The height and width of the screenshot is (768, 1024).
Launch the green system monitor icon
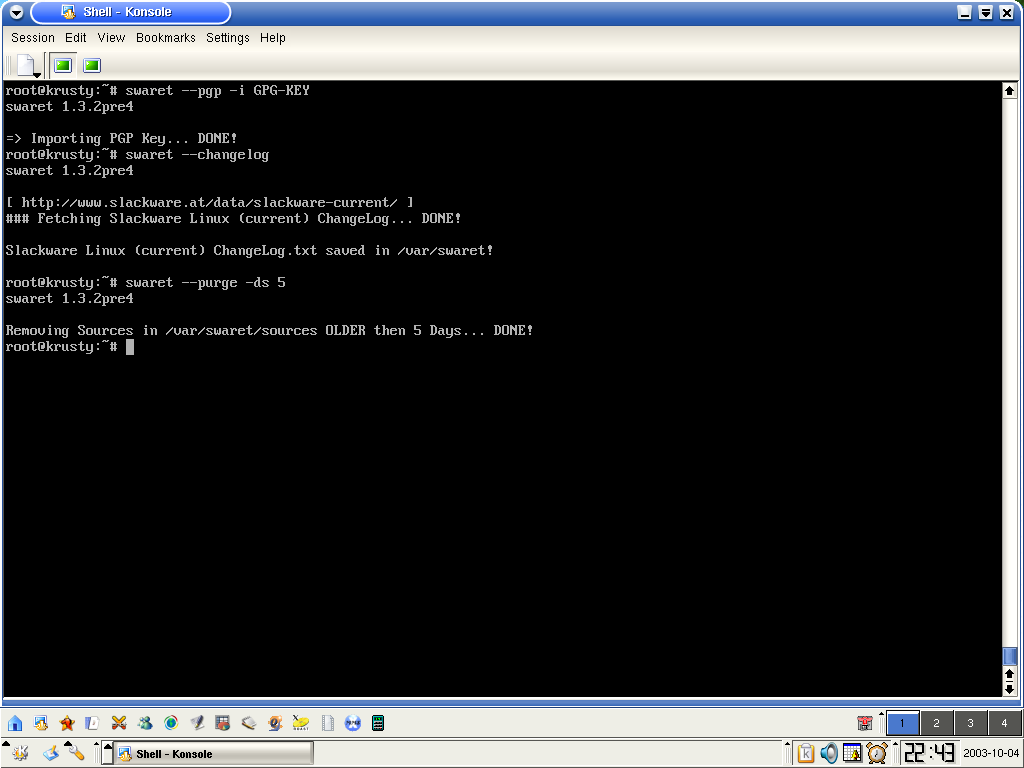(x=377, y=723)
